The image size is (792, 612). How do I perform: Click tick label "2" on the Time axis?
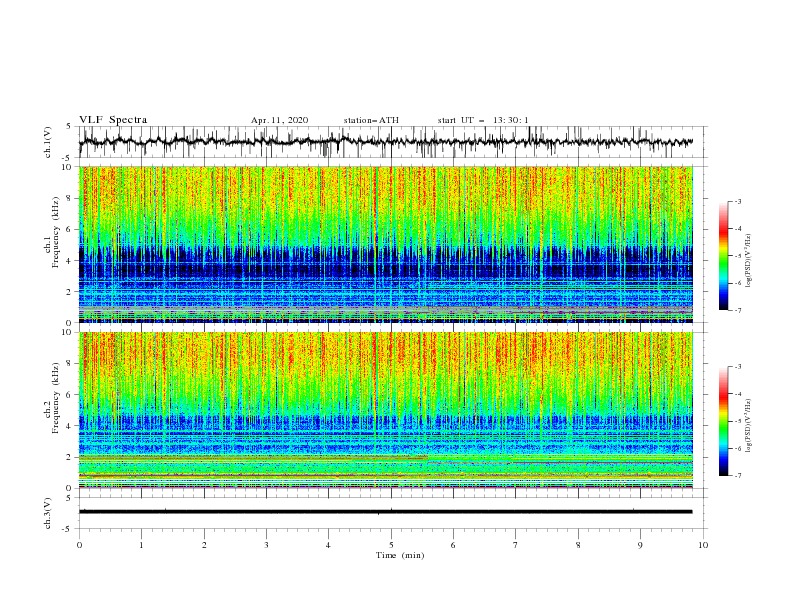(204, 545)
